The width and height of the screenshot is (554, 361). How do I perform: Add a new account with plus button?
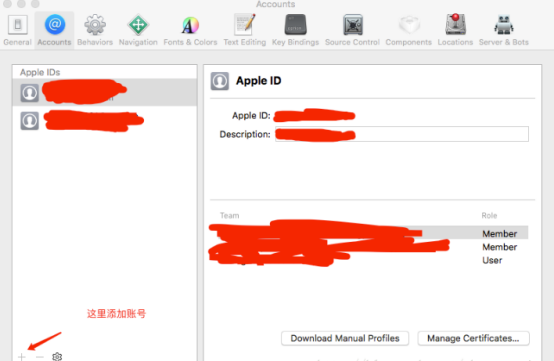(x=22, y=357)
